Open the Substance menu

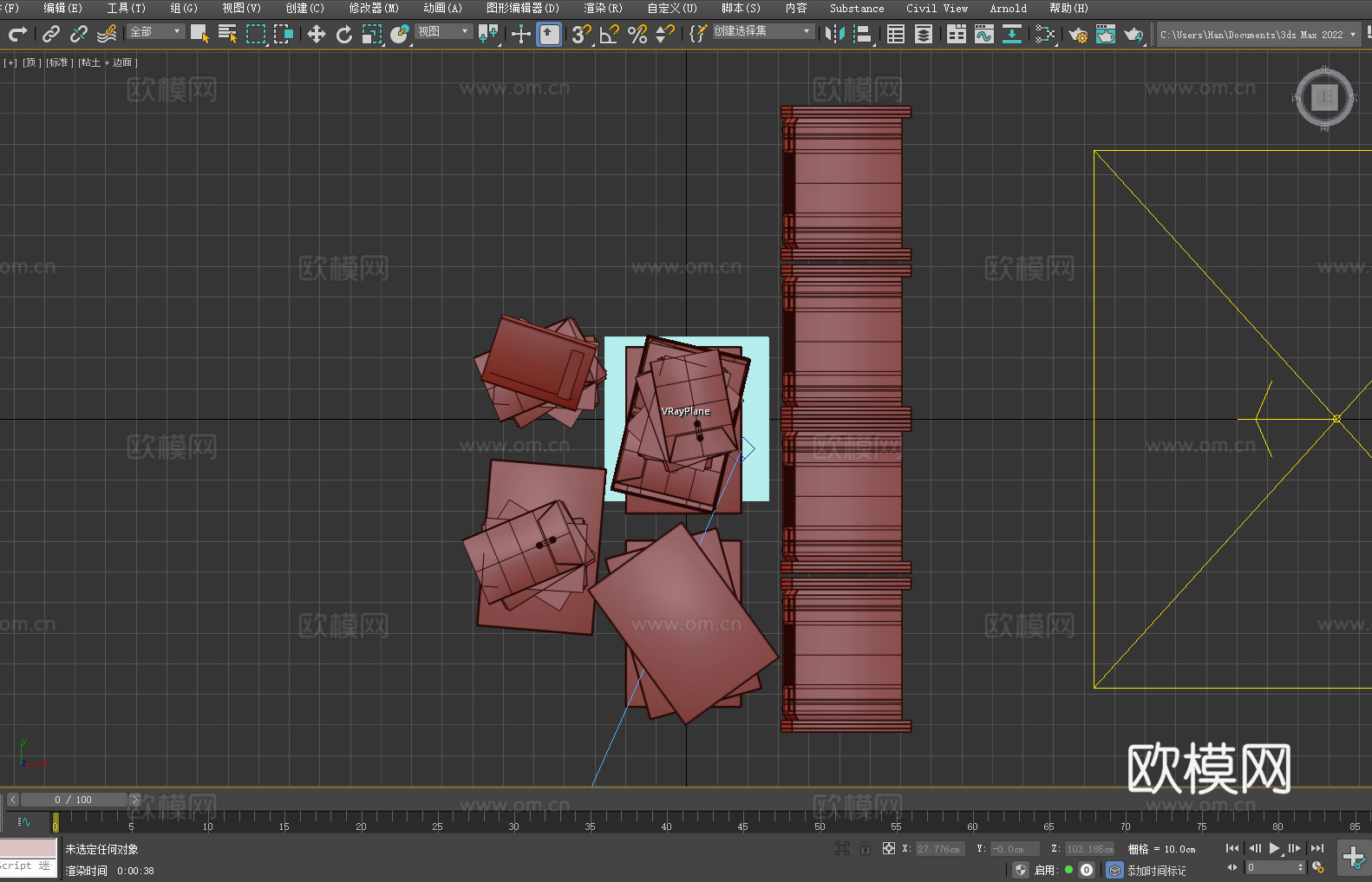coord(857,8)
